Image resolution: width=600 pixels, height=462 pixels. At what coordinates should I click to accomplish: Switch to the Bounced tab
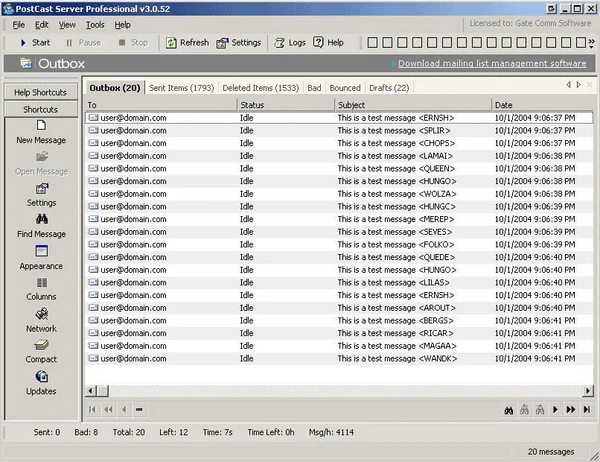(x=345, y=88)
